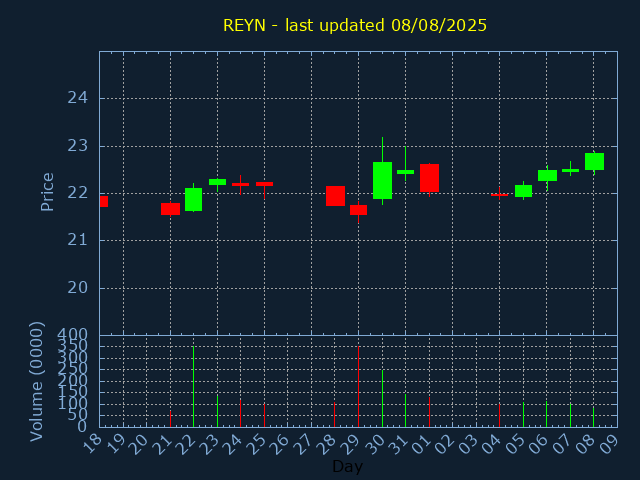This screenshot has height=480, width=640.
Task: Click the day axis label 01
Action: [x=422, y=444]
